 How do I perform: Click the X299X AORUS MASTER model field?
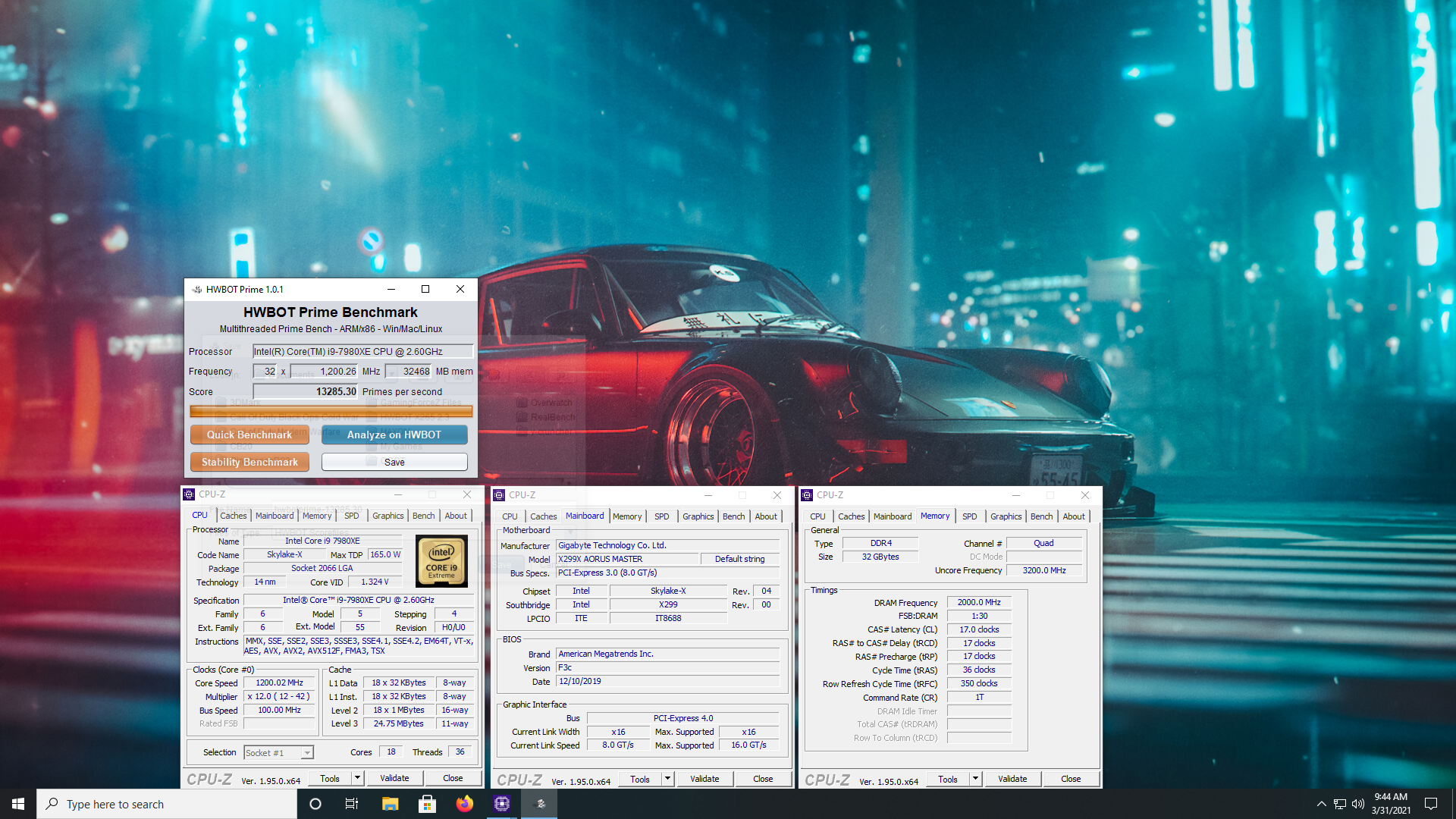pos(627,559)
